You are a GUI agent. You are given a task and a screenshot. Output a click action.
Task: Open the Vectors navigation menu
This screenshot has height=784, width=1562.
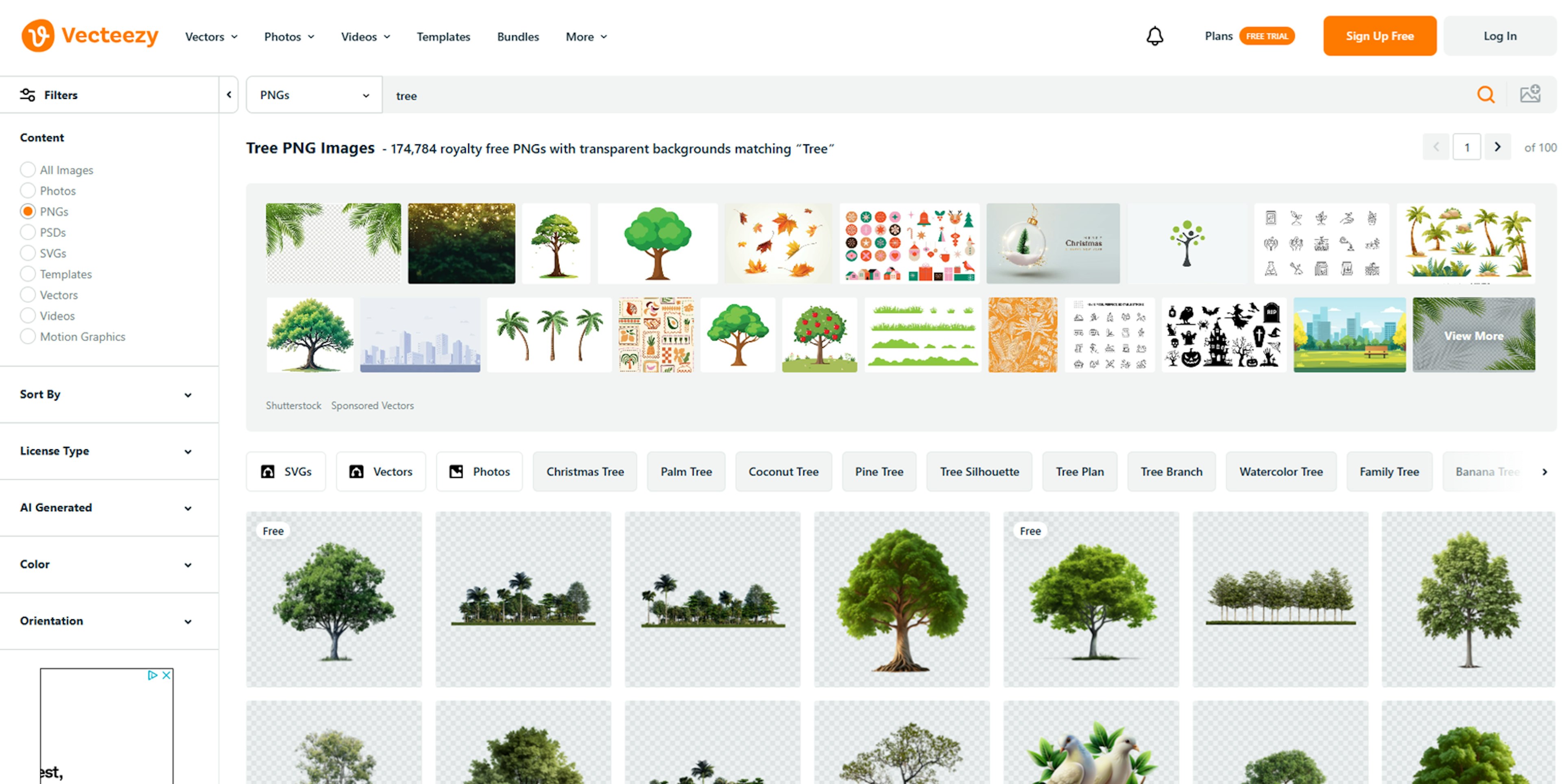210,36
